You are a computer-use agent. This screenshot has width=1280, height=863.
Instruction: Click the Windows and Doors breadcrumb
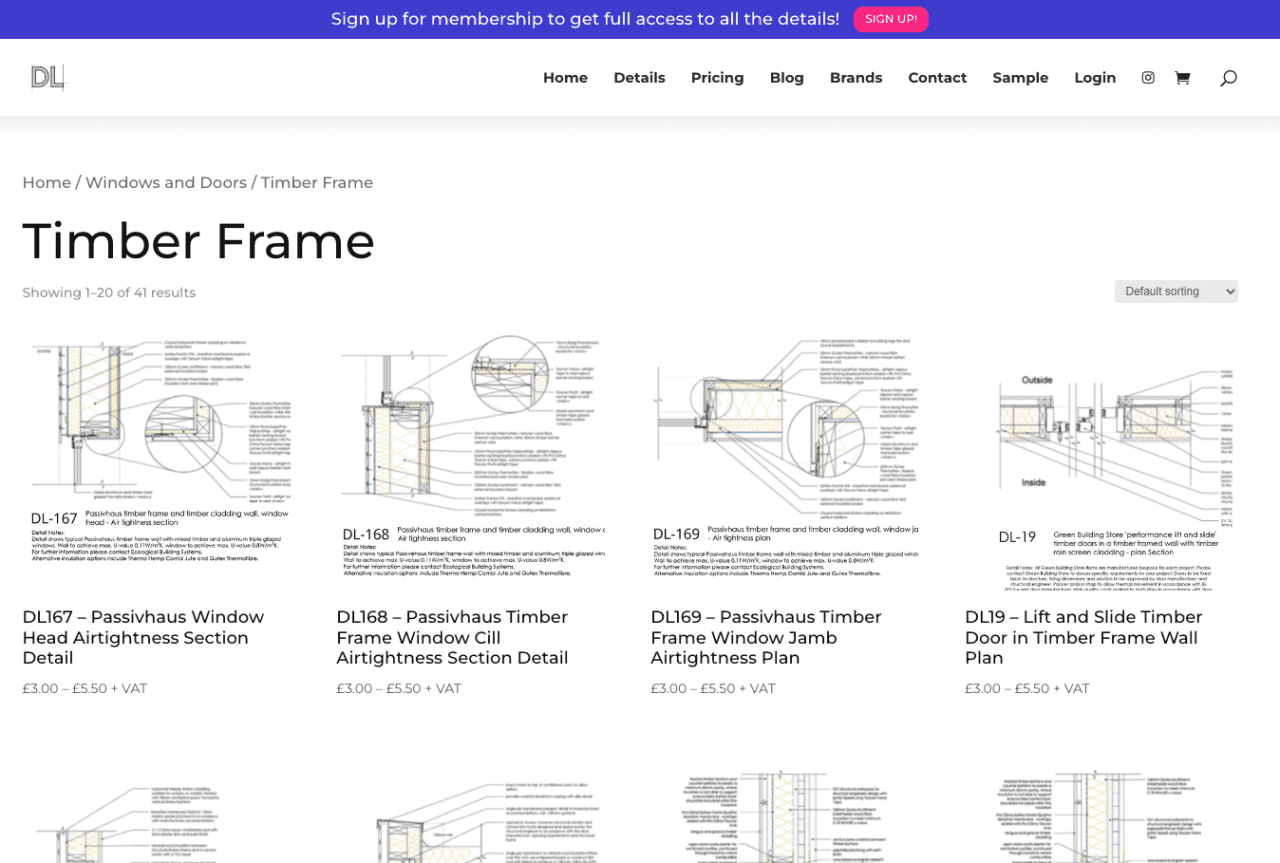coord(166,182)
